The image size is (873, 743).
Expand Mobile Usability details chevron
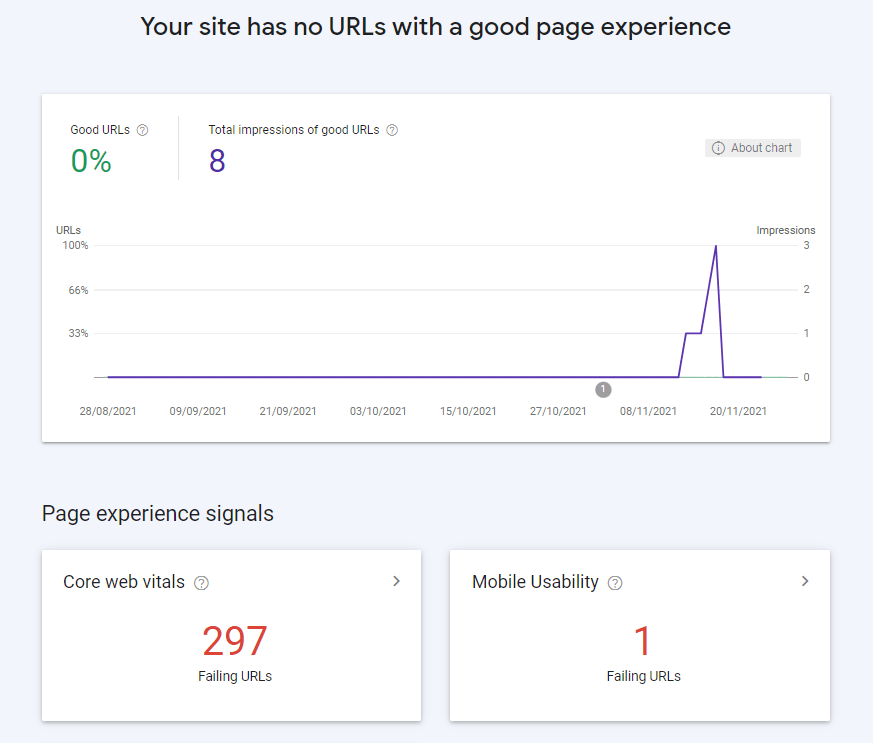(805, 581)
